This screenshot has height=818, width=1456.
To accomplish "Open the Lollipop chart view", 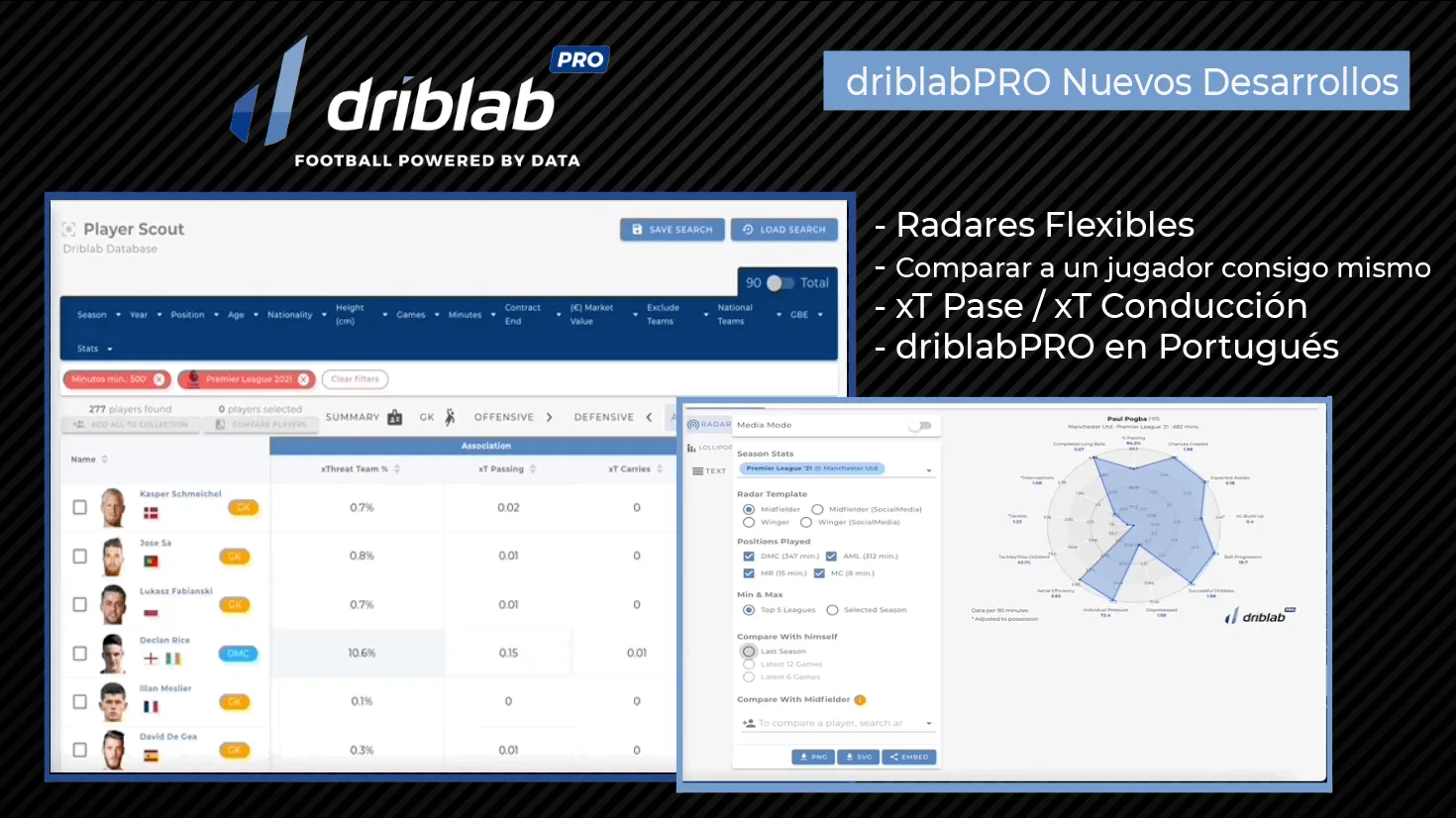I will [709, 448].
